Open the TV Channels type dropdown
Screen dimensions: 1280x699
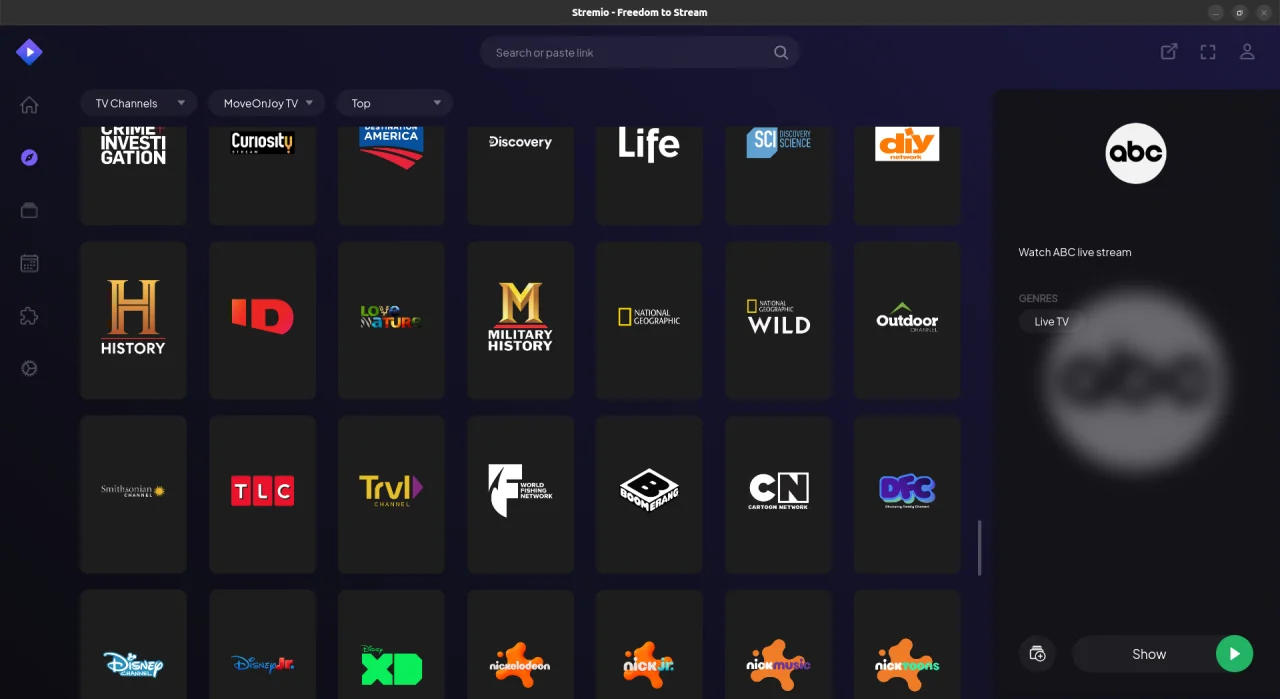pyautogui.click(x=139, y=103)
